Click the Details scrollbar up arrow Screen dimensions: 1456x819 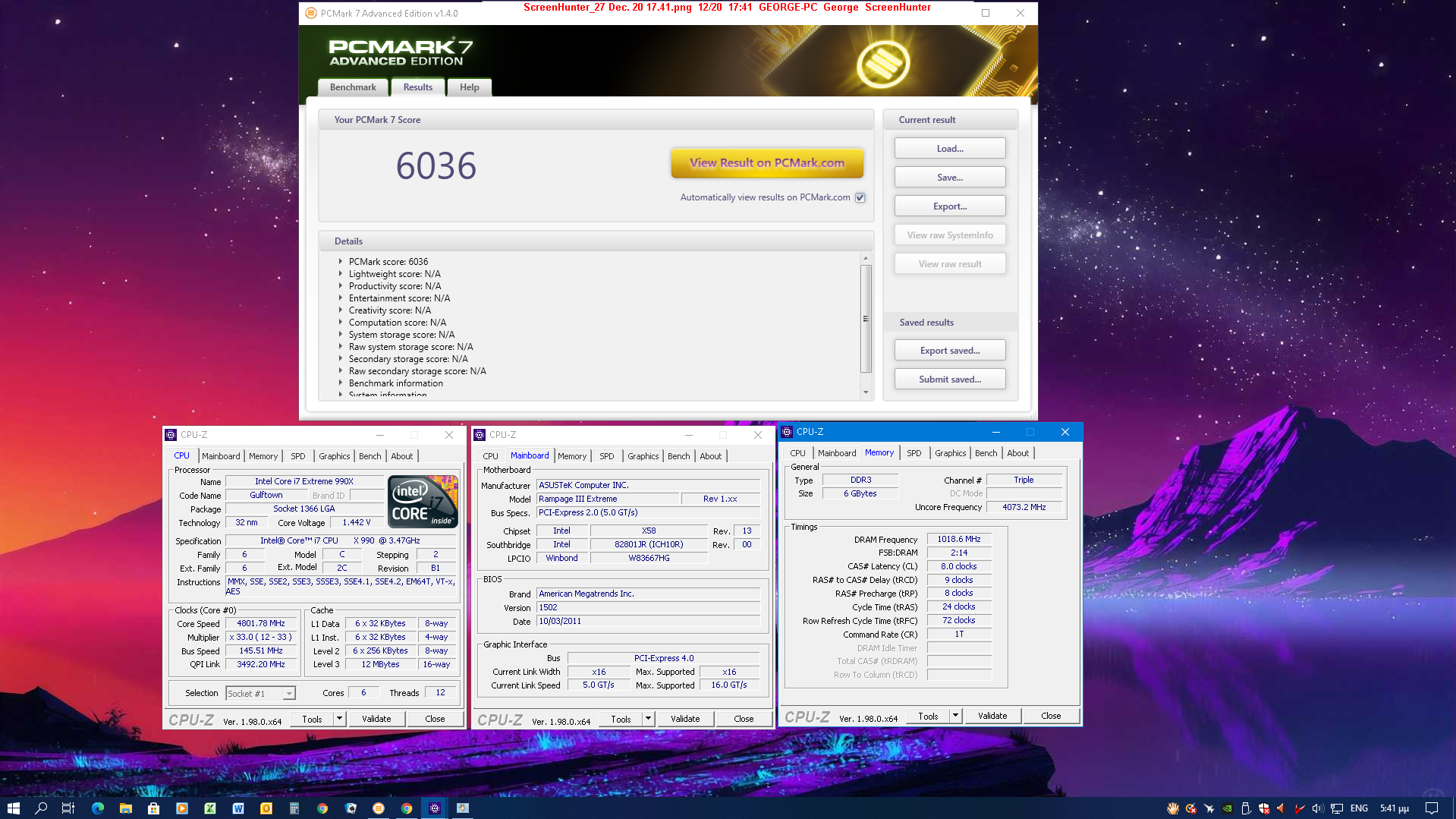(866, 259)
